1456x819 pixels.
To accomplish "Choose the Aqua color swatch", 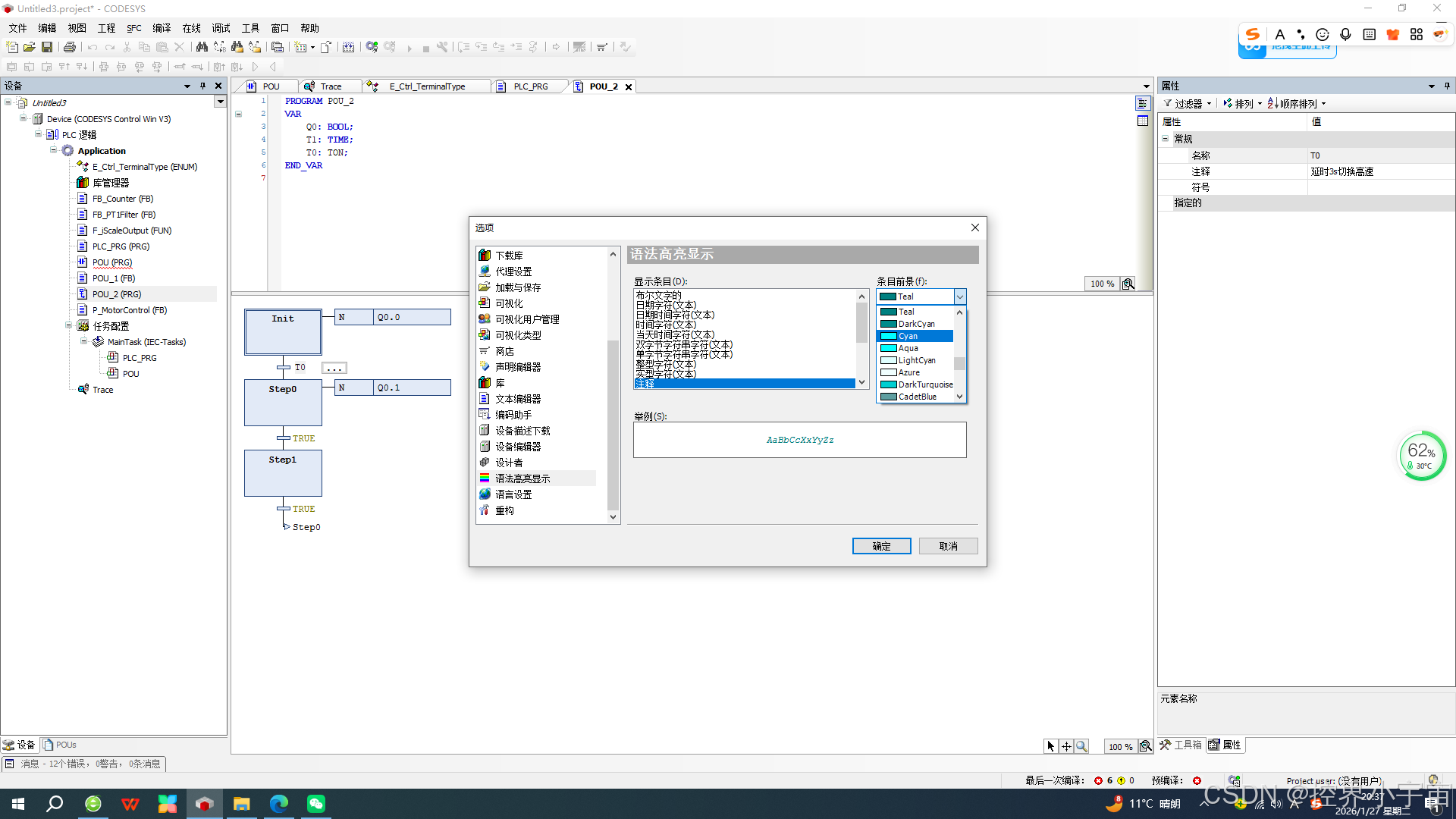I will [x=908, y=348].
